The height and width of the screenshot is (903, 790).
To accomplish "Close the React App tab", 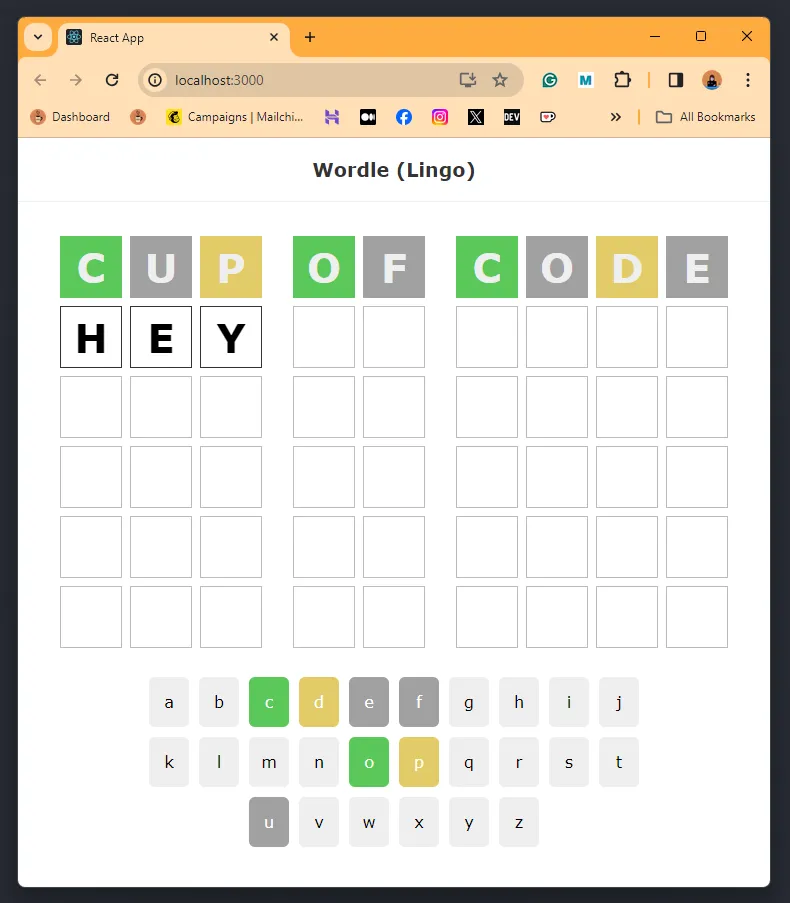I will pos(274,37).
